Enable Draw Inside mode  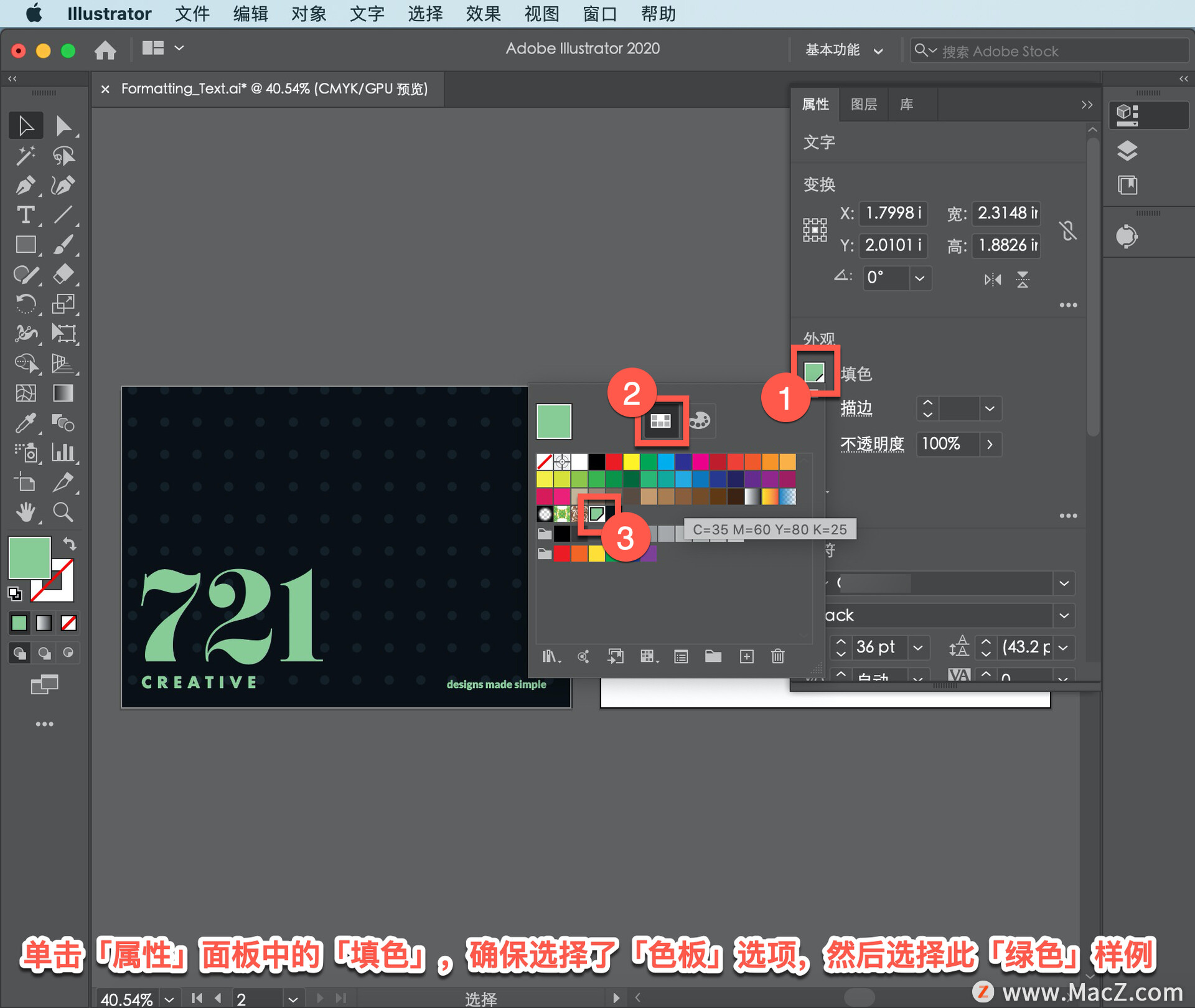click(x=68, y=653)
